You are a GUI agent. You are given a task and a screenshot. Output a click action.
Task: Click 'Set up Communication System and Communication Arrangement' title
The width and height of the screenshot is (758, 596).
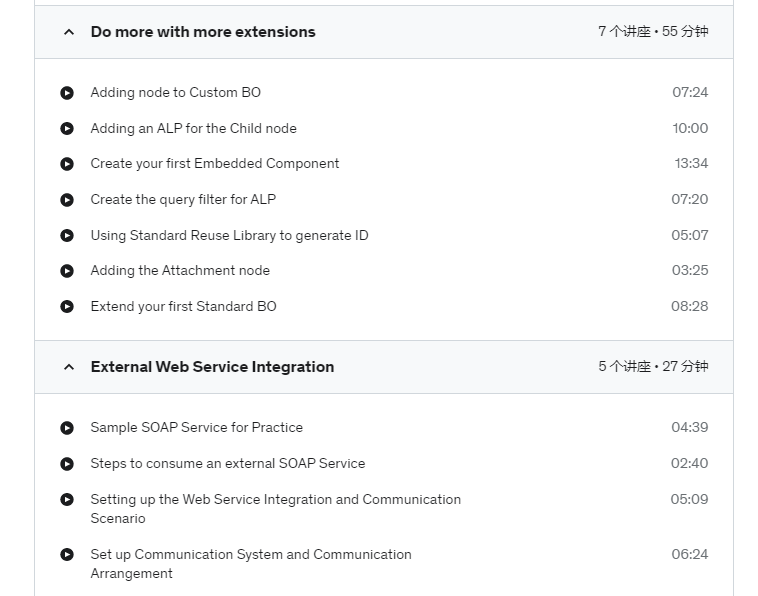click(251, 564)
